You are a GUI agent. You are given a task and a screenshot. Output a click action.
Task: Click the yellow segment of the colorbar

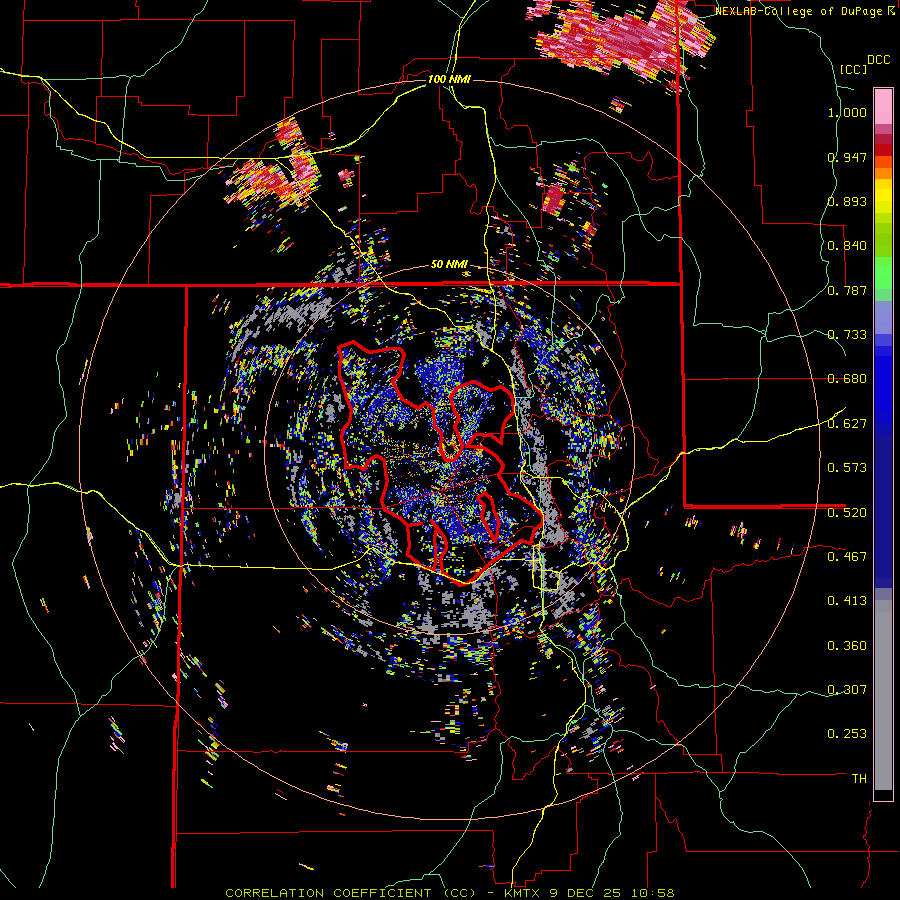click(x=883, y=197)
